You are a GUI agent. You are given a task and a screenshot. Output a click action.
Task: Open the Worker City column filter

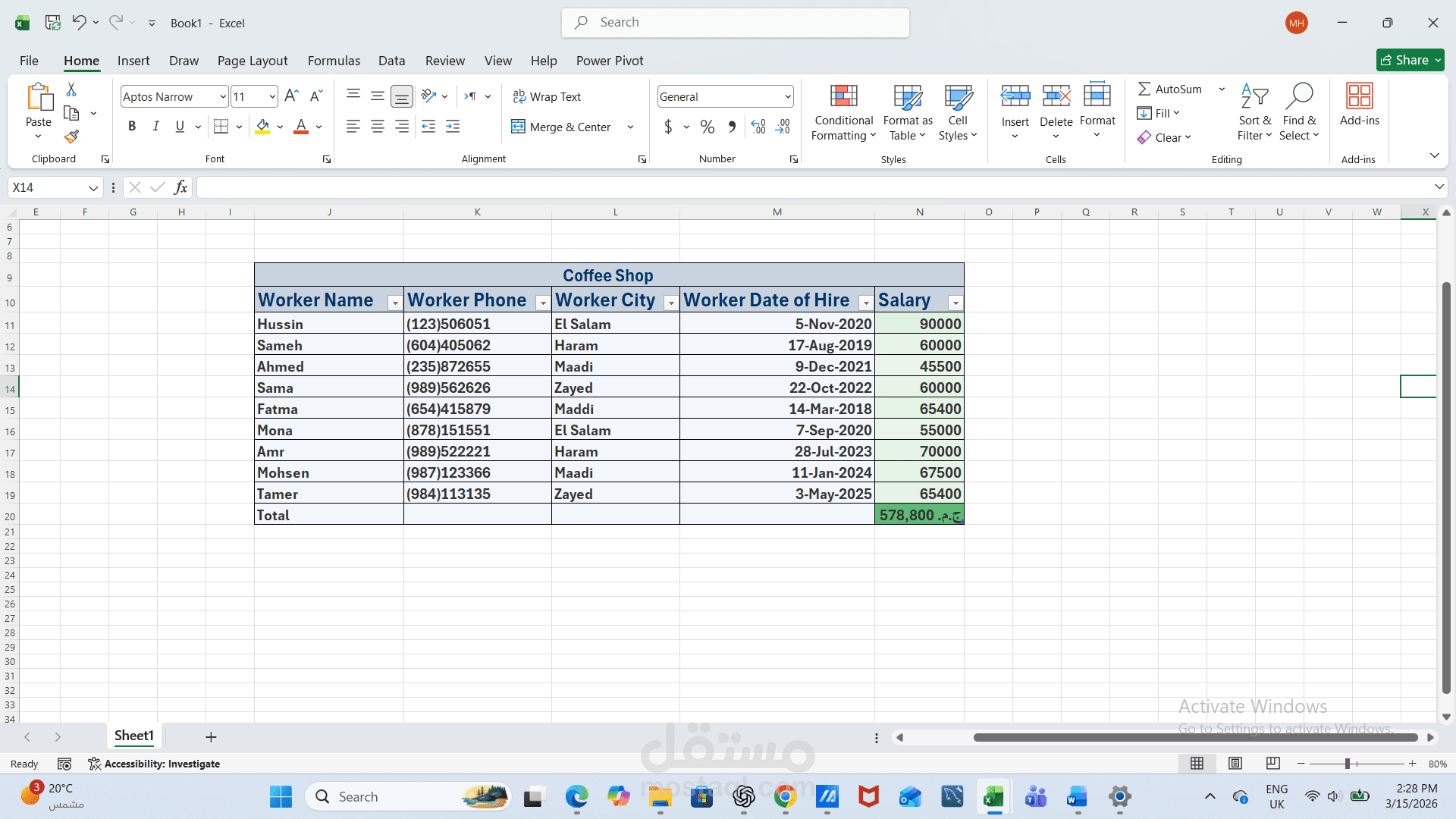(x=670, y=302)
